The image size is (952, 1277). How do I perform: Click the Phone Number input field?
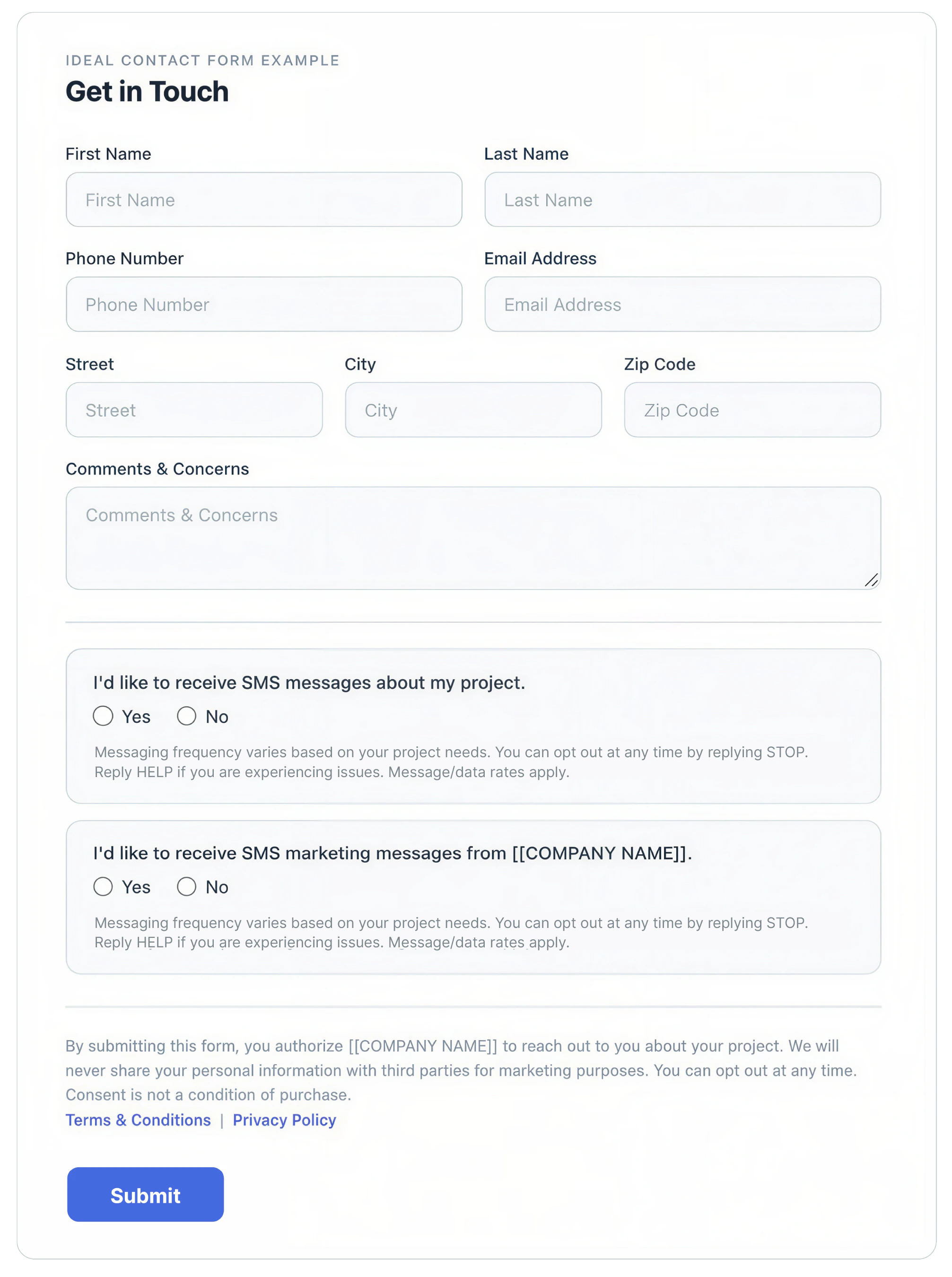point(264,304)
